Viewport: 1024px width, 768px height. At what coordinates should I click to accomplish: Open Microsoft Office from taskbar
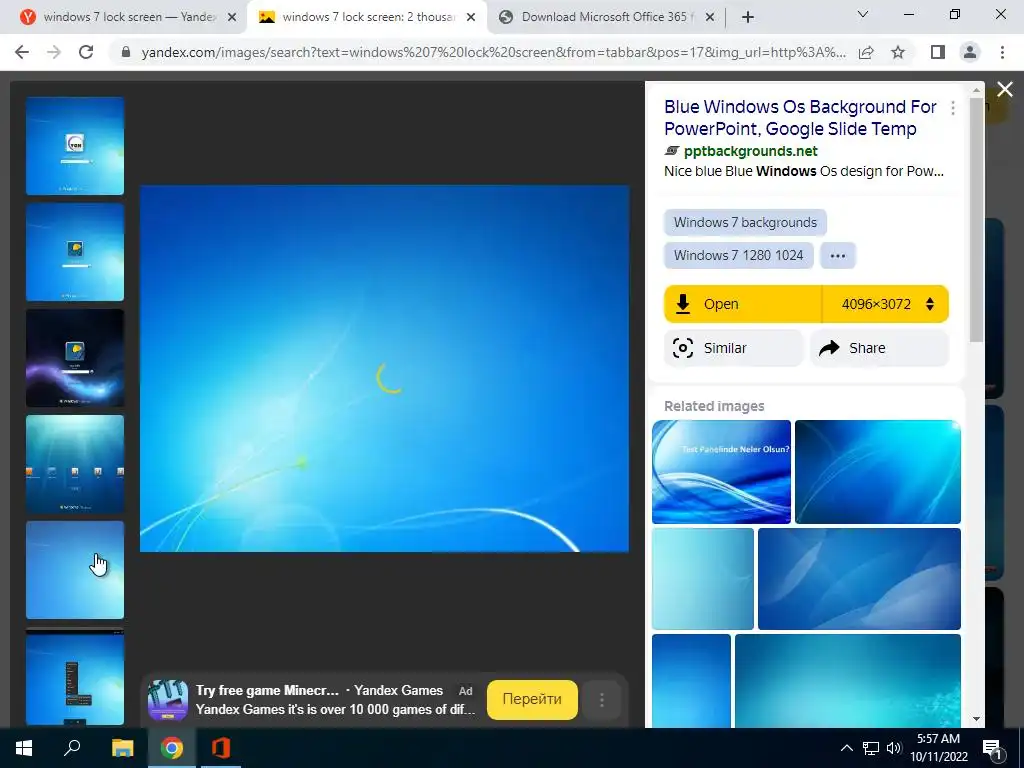221,748
